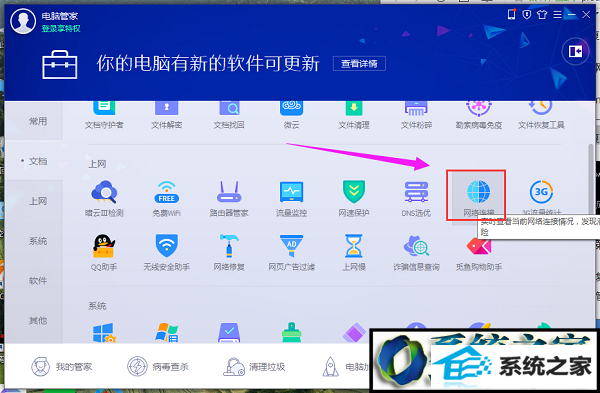600x393 pixels.
Task: Open 文档守护者 tool
Action: click(104, 115)
